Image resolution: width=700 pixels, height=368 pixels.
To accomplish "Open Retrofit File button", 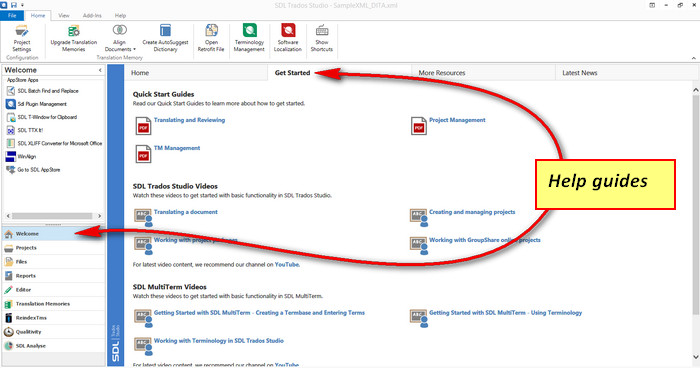I will tap(211, 38).
